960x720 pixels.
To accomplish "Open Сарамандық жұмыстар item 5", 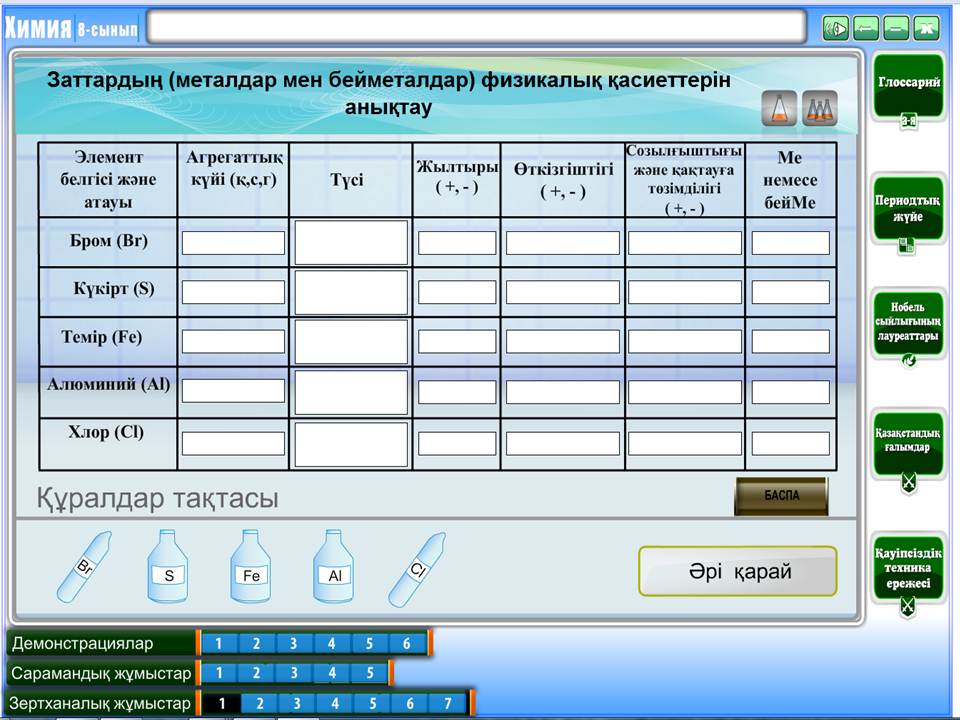I will [370, 673].
